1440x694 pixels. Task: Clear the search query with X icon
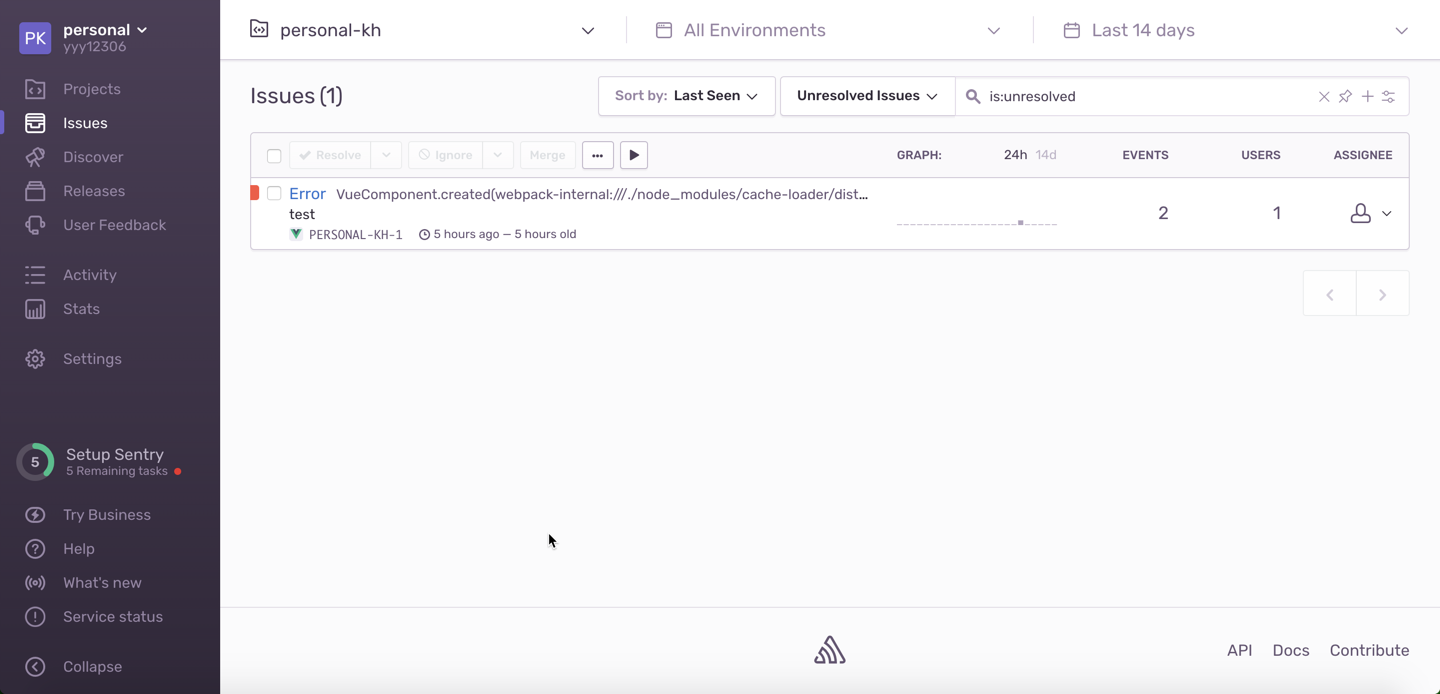click(x=1324, y=97)
